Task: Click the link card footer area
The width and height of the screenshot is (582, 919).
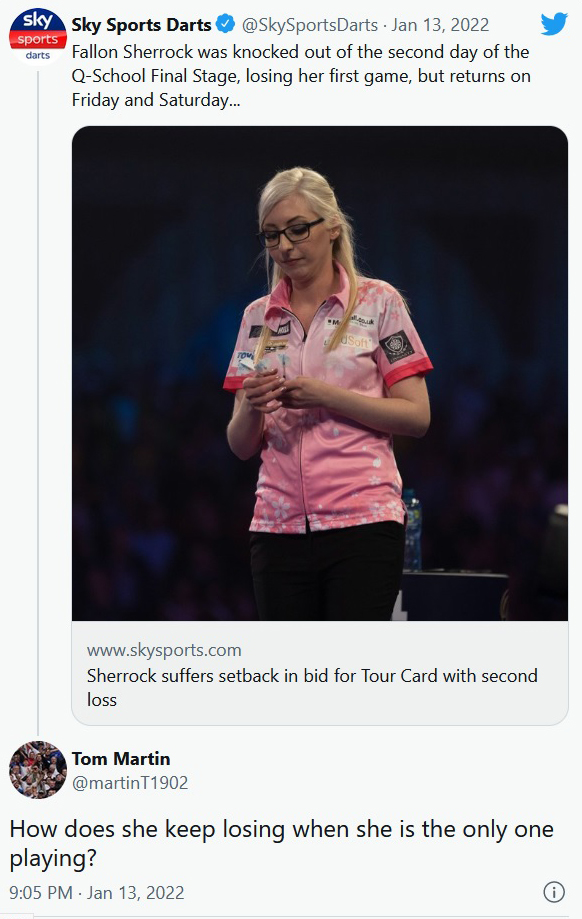Action: pyautogui.click(x=320, y=673)
